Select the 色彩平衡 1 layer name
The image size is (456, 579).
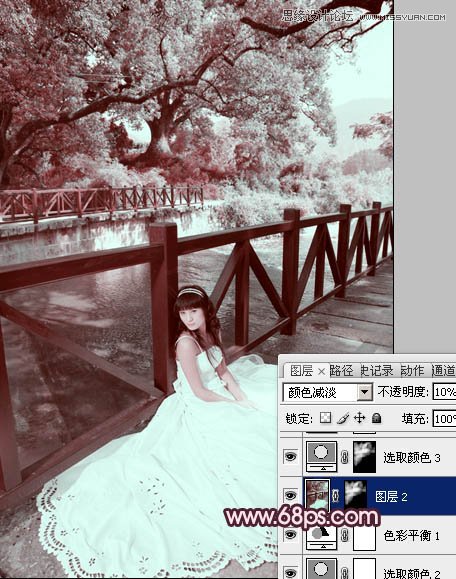(411, 535)
